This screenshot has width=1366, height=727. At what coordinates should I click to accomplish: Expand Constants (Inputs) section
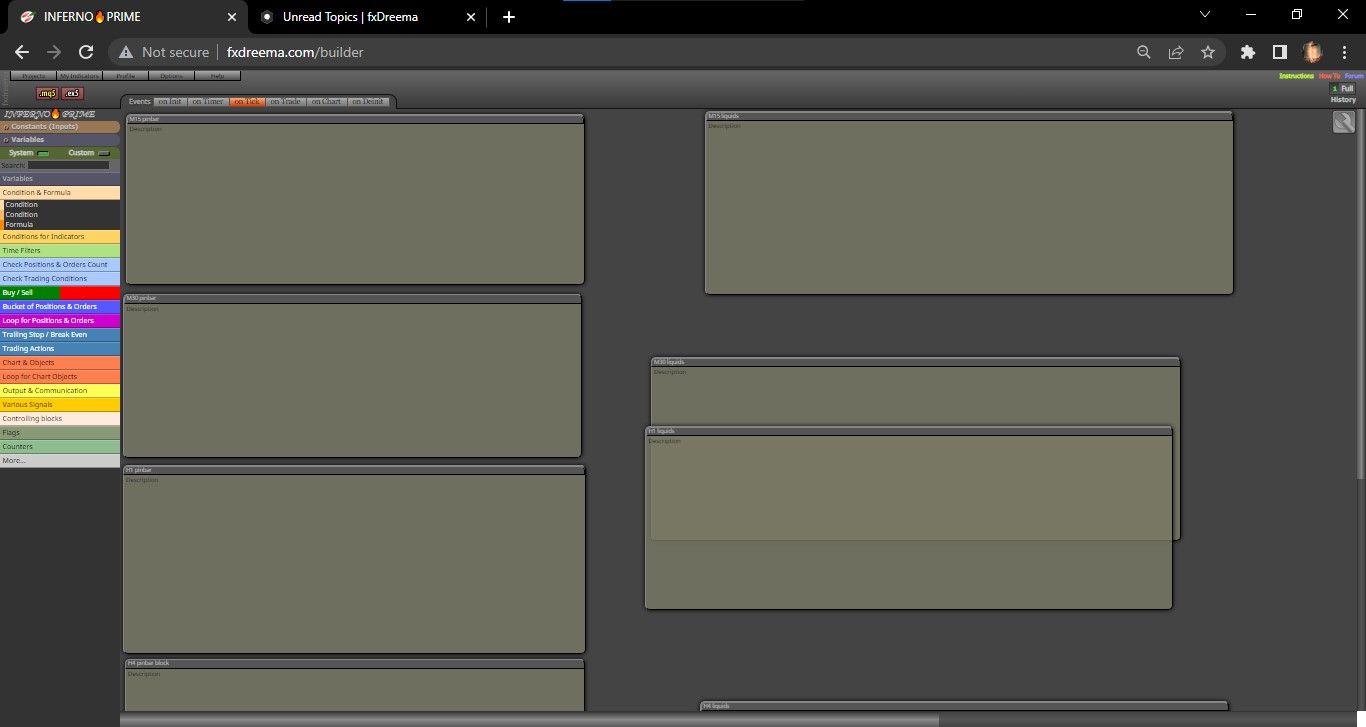point(60,127)
